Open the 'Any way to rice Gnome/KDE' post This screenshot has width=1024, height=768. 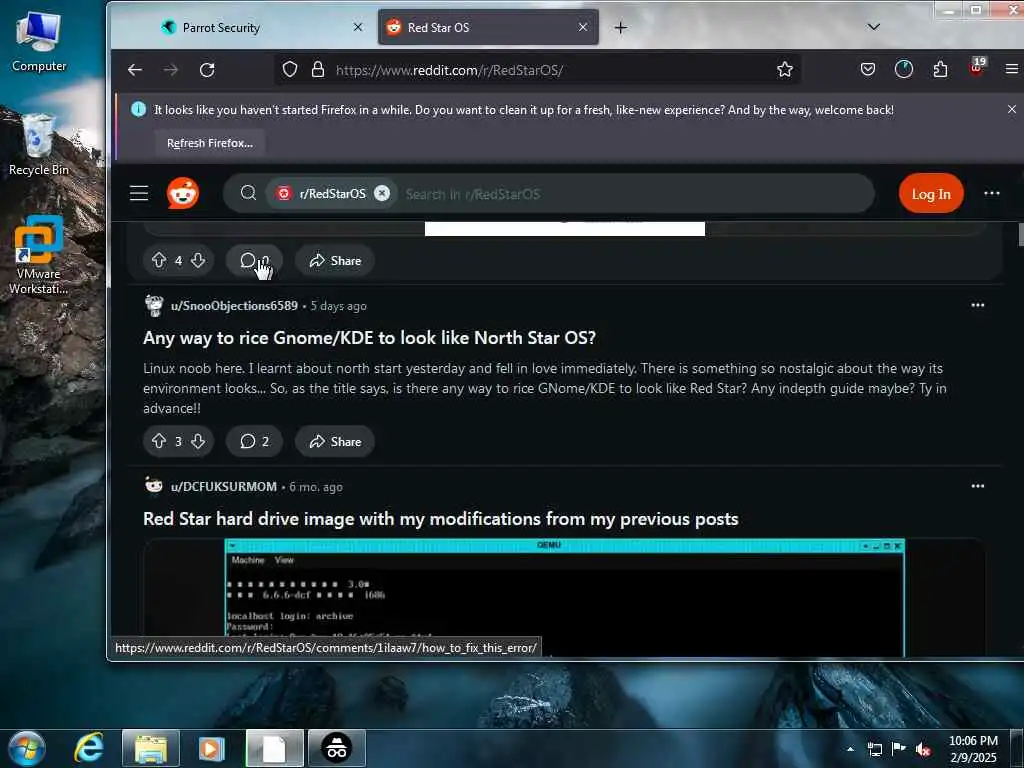tap(369, 338)
